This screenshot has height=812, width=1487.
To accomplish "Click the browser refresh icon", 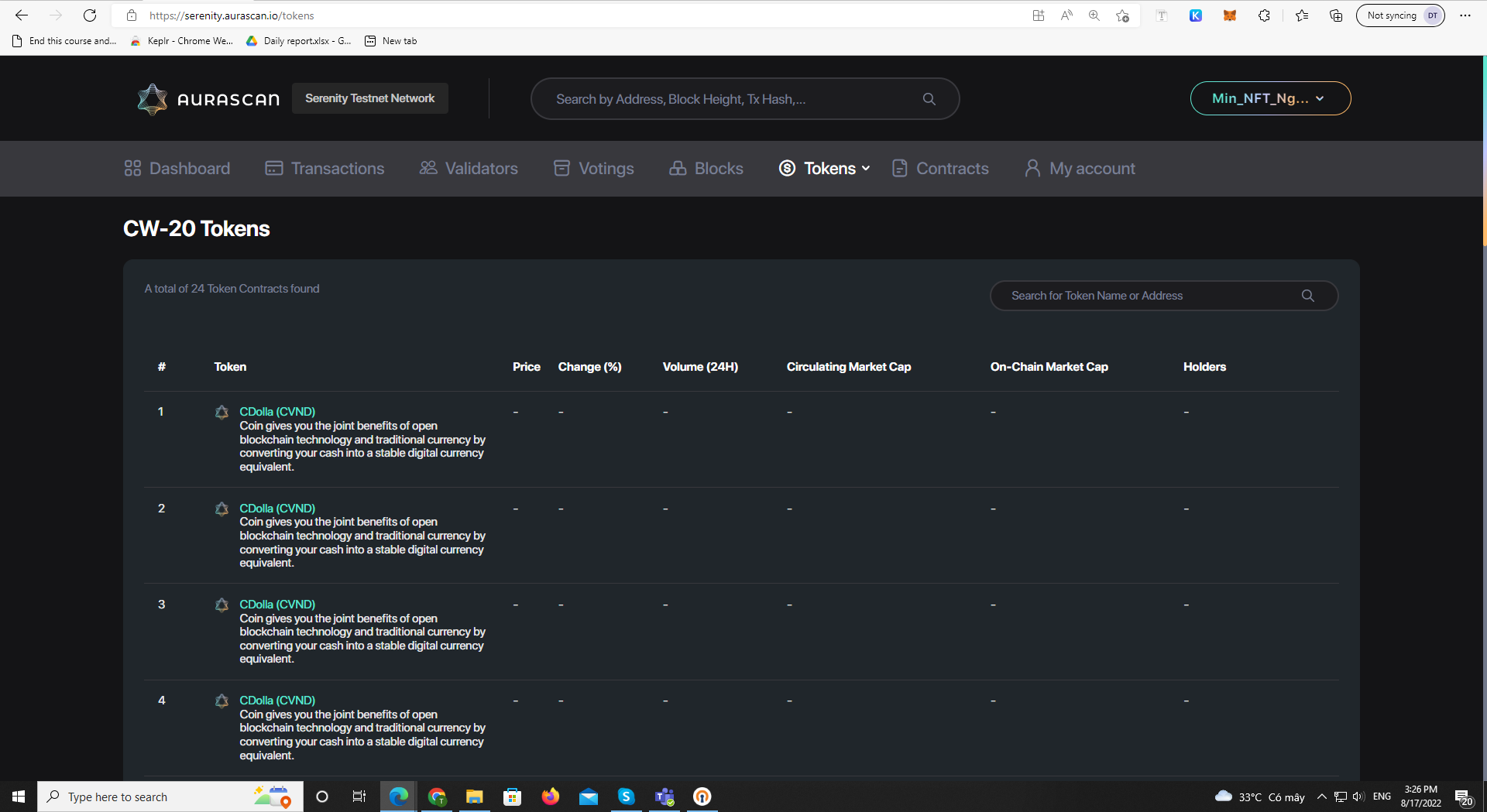I will 90,15.
